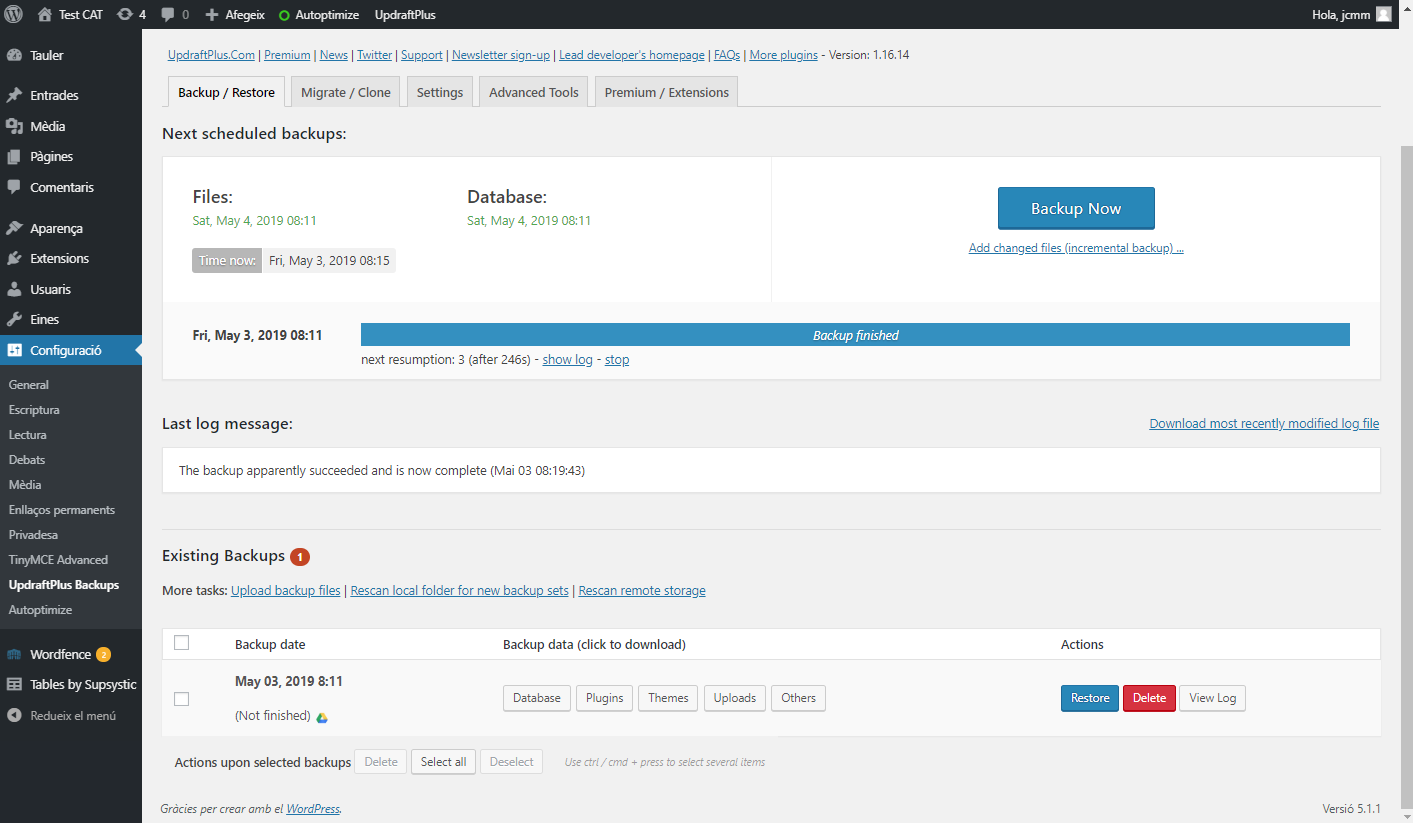
Task: Download the Plugins backup data
Action: (x=605, y=698)
